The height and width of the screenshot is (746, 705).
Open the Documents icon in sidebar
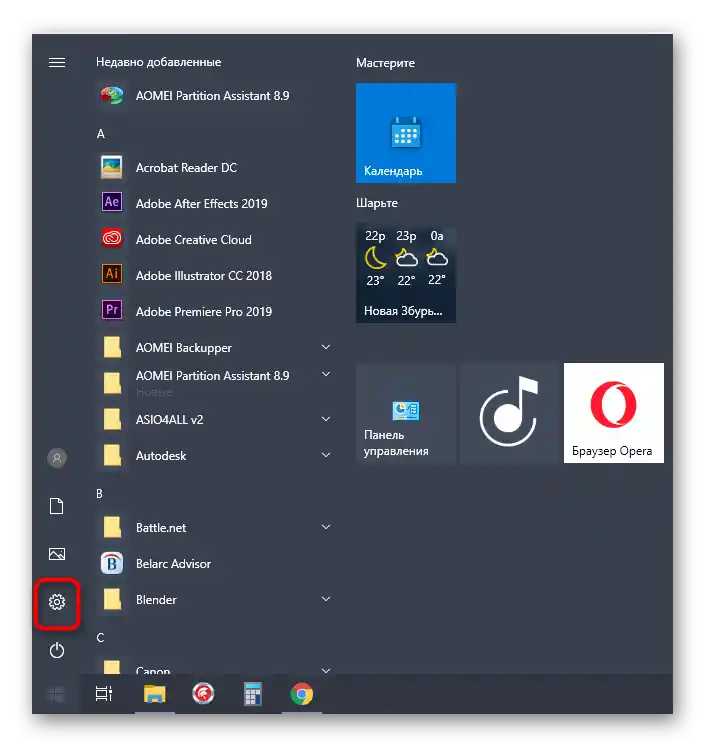pos(57,506)
